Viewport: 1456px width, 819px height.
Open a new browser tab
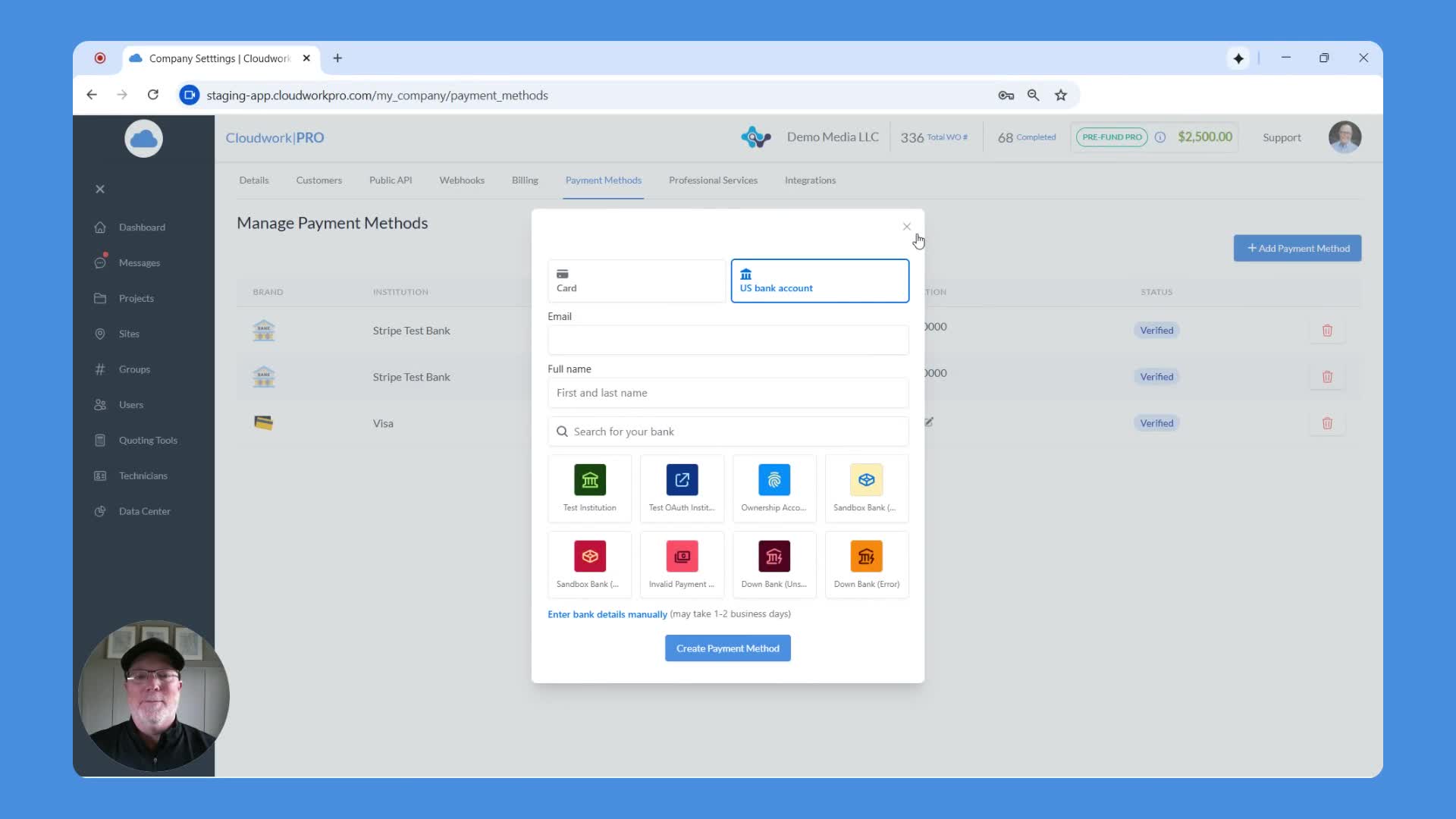(x=337, y=58)
